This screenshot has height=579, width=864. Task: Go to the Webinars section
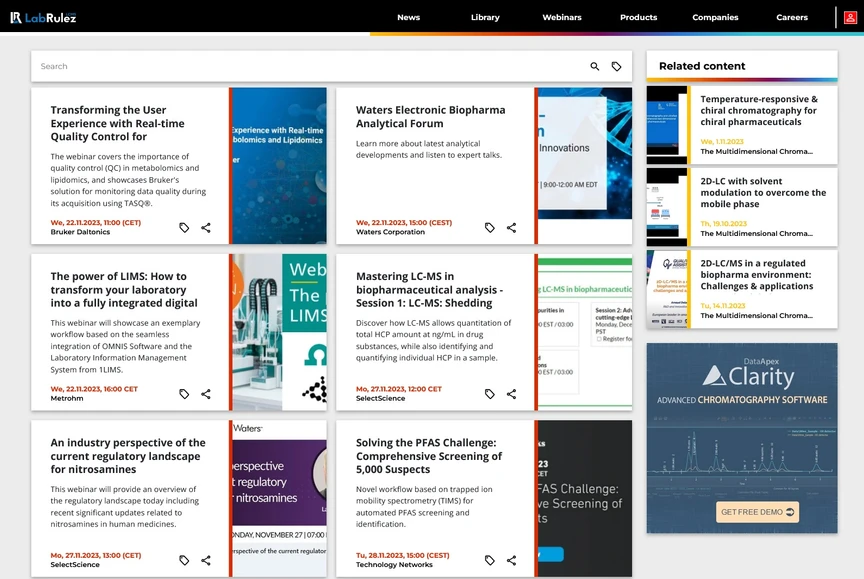pyautogui.click(x=561, y=18)
